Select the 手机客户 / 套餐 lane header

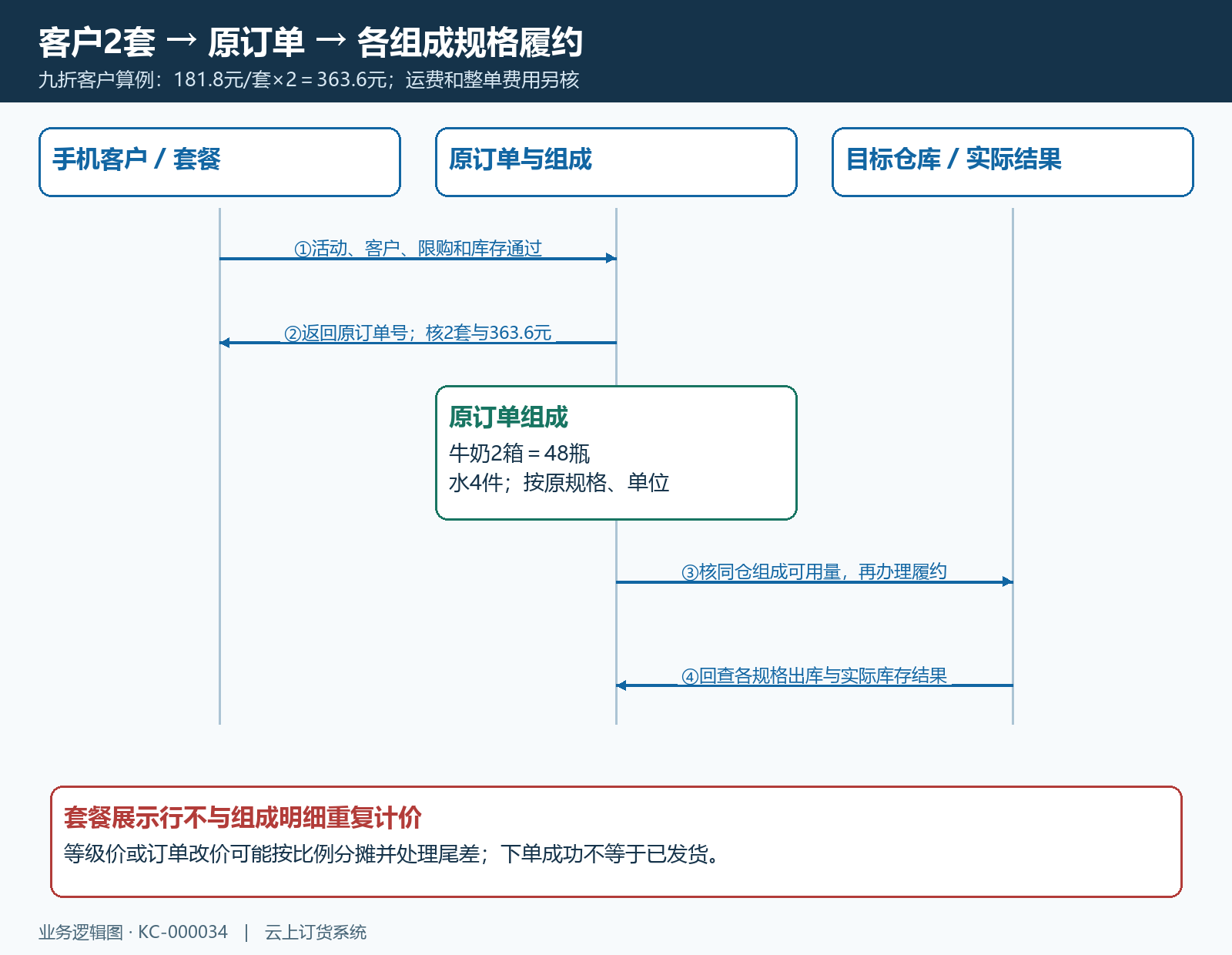coord(219,162)
